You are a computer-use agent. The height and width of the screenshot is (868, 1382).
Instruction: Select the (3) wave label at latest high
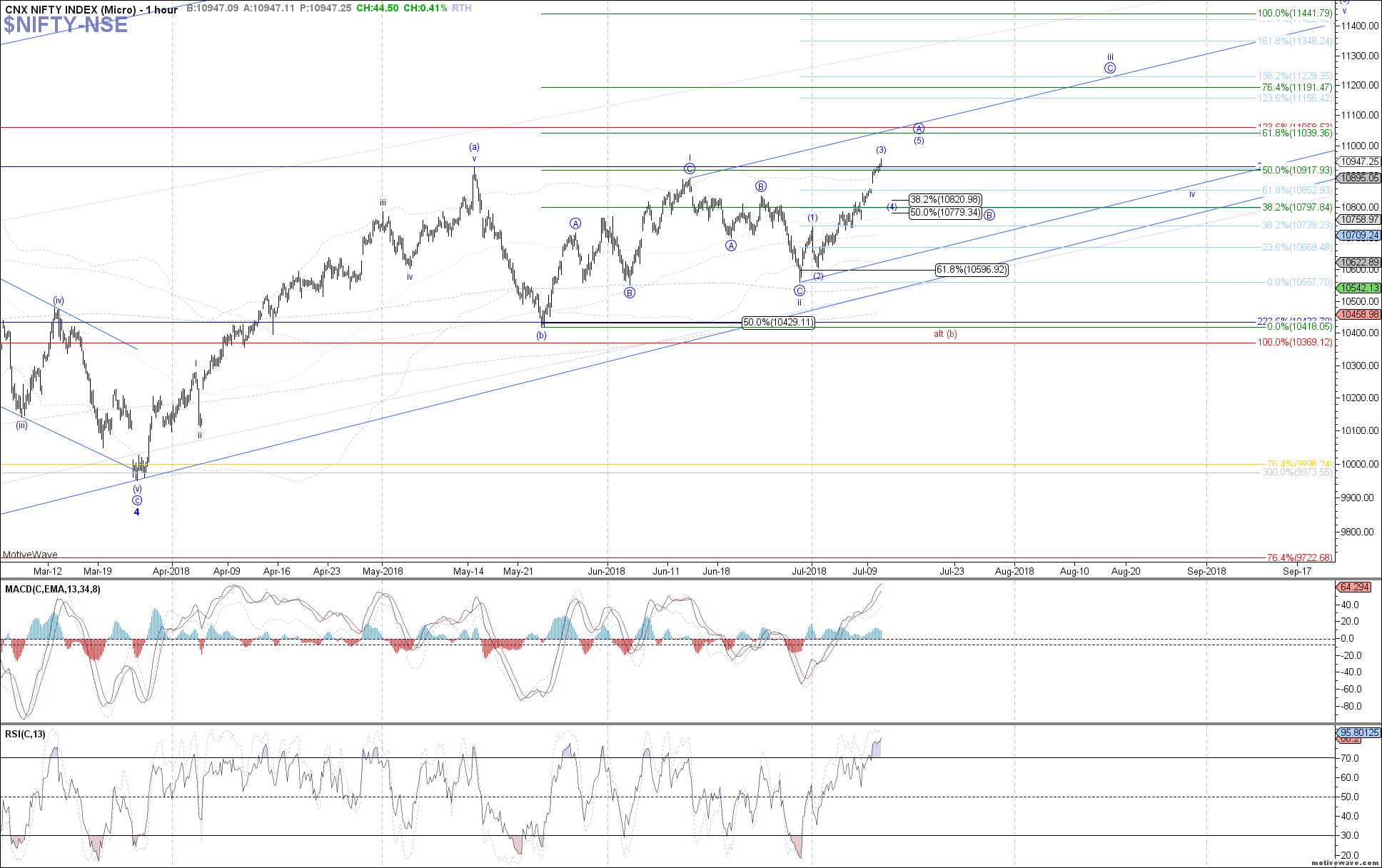(x=882, y=150)
